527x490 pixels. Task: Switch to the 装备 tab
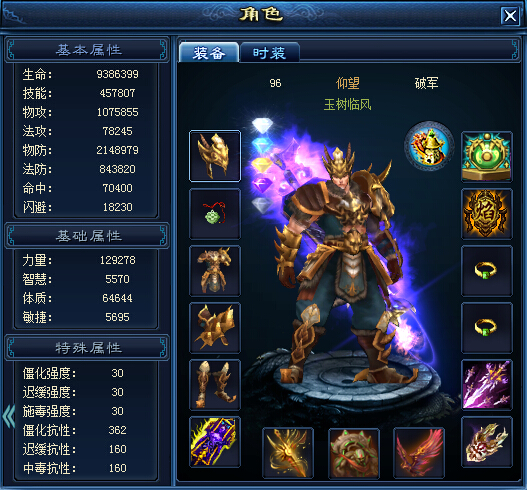pyautogui.click(x=209, y=53)
